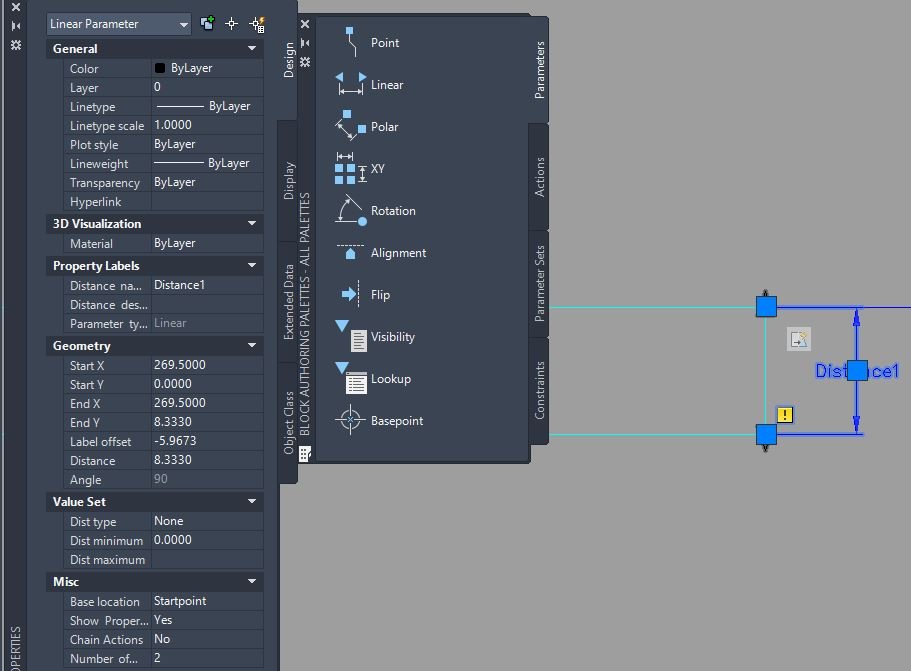Collapse the Geometry section
The height and width of the screenshot is (671, 911).
(x=252, y=345)
